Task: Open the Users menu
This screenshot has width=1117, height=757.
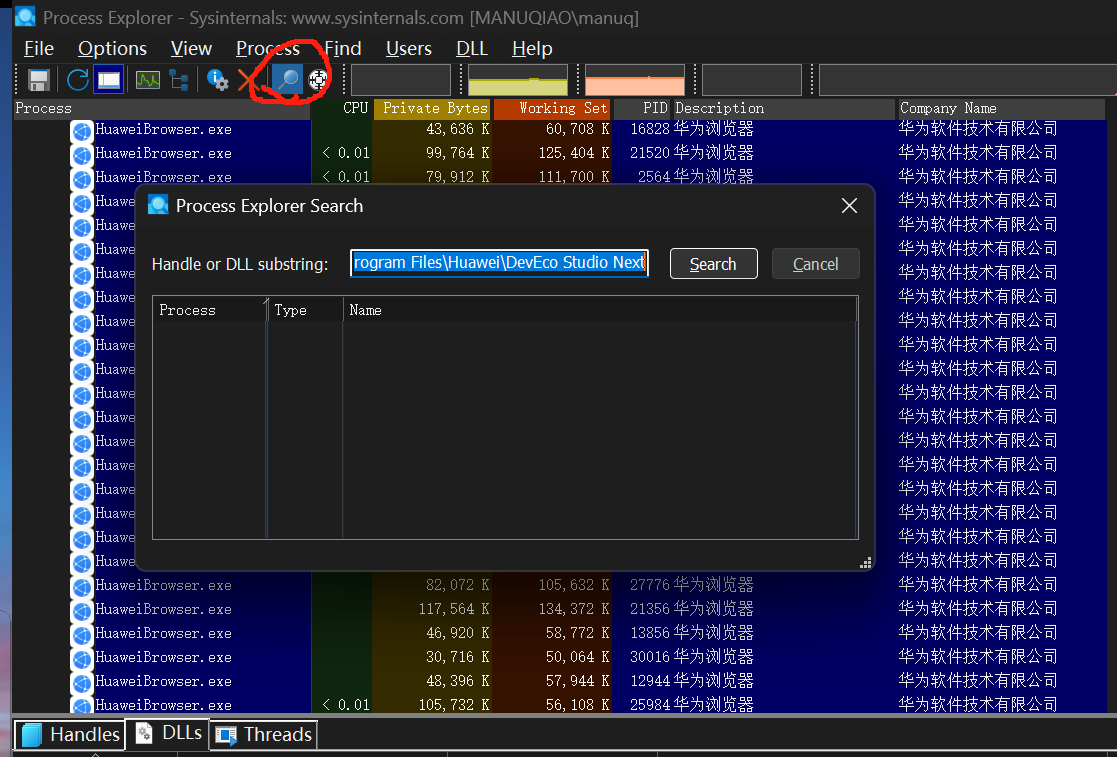Action: point(409,48)
